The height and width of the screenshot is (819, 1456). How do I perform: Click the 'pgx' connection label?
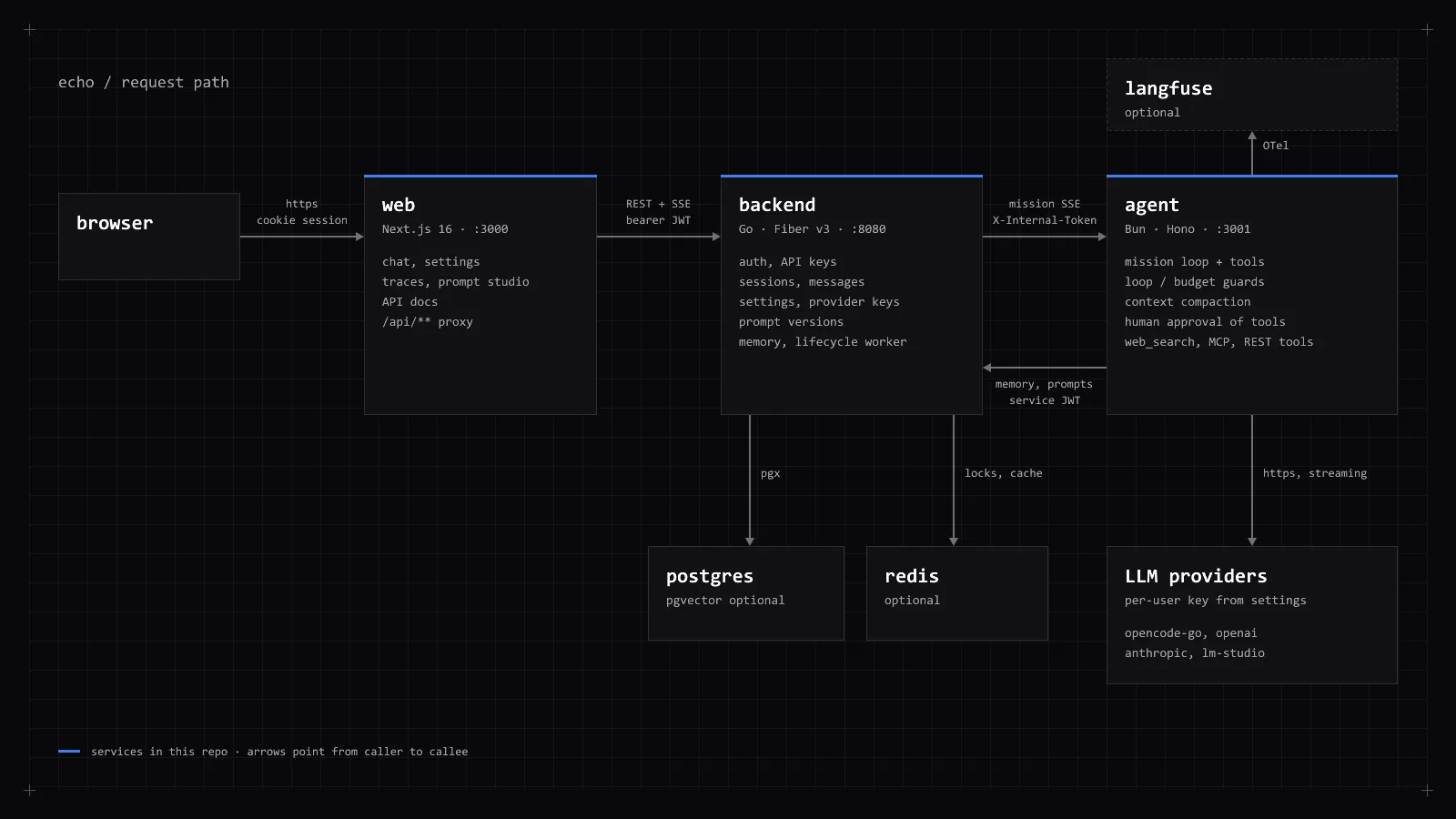770,474
